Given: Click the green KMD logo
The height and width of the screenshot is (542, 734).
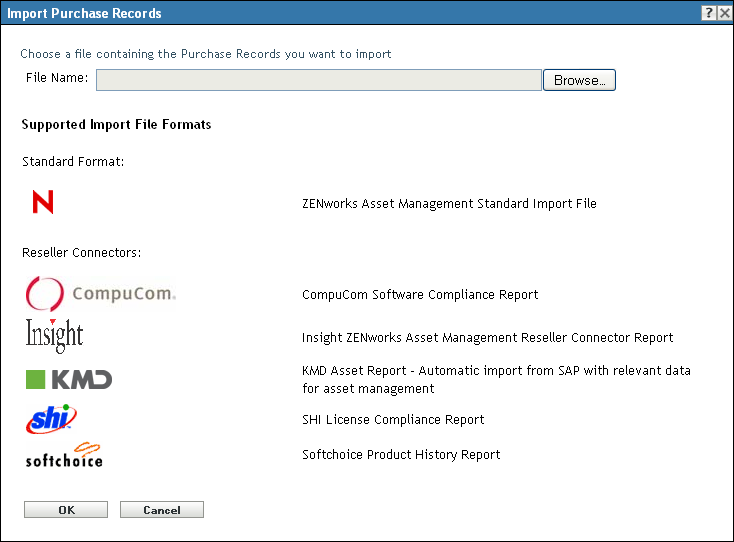Looking at the screenshot, I should pos(68,379).
